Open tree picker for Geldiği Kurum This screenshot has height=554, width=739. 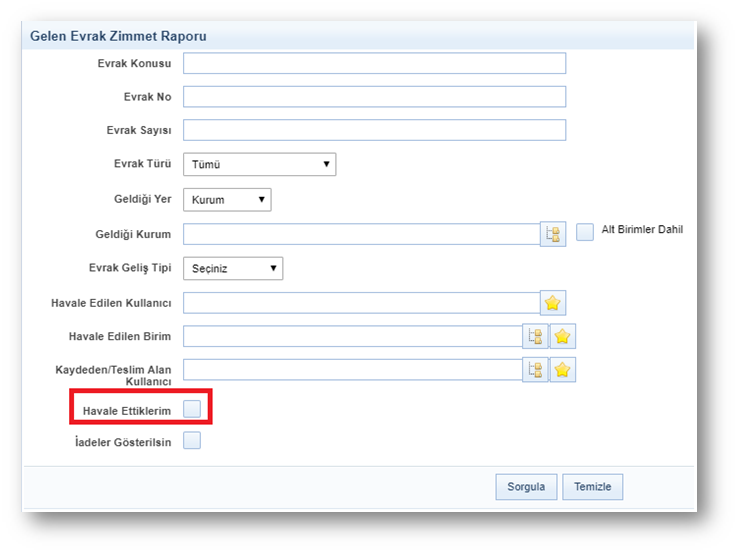click(x=553, y=235)
